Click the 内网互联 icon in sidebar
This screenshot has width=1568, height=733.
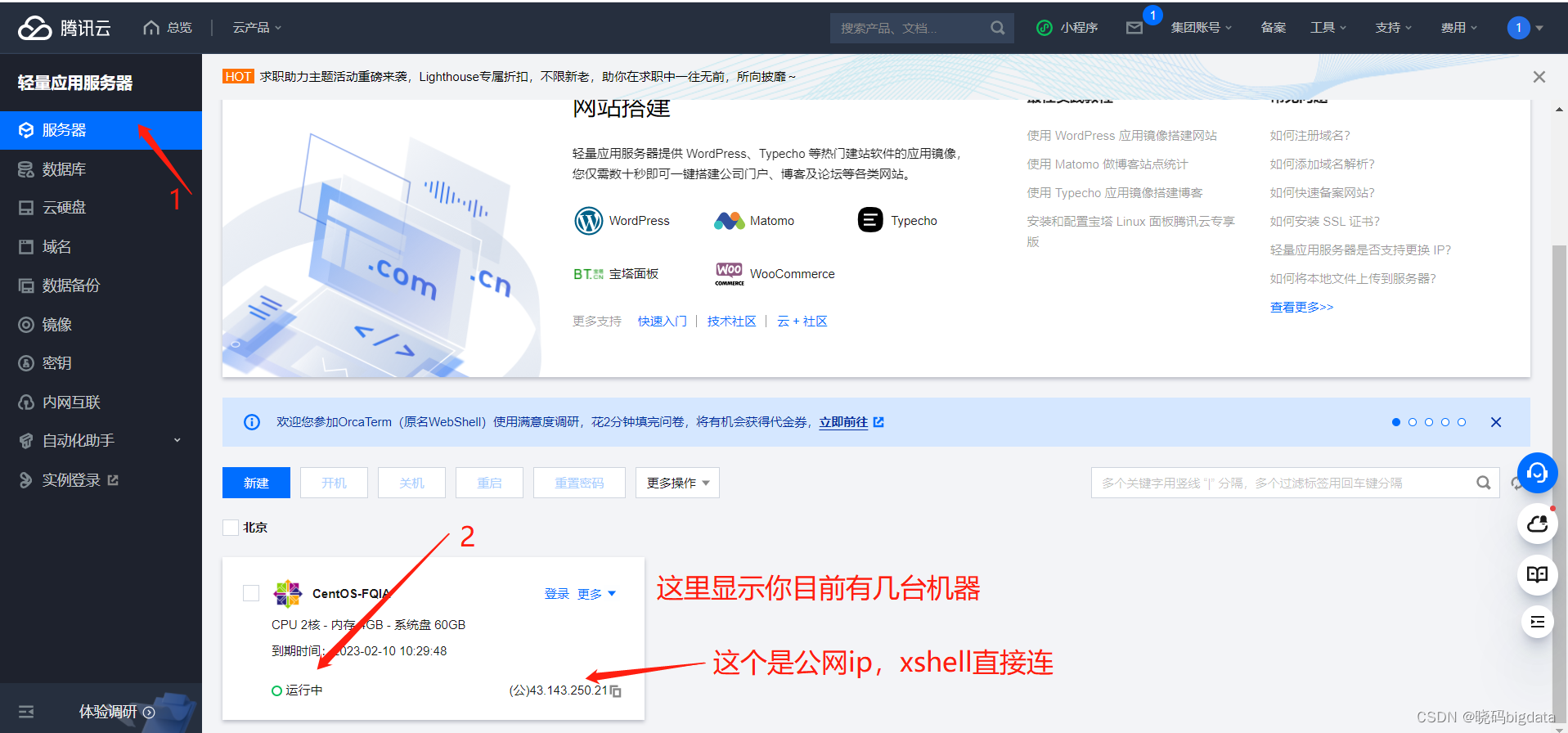point(26,402)
